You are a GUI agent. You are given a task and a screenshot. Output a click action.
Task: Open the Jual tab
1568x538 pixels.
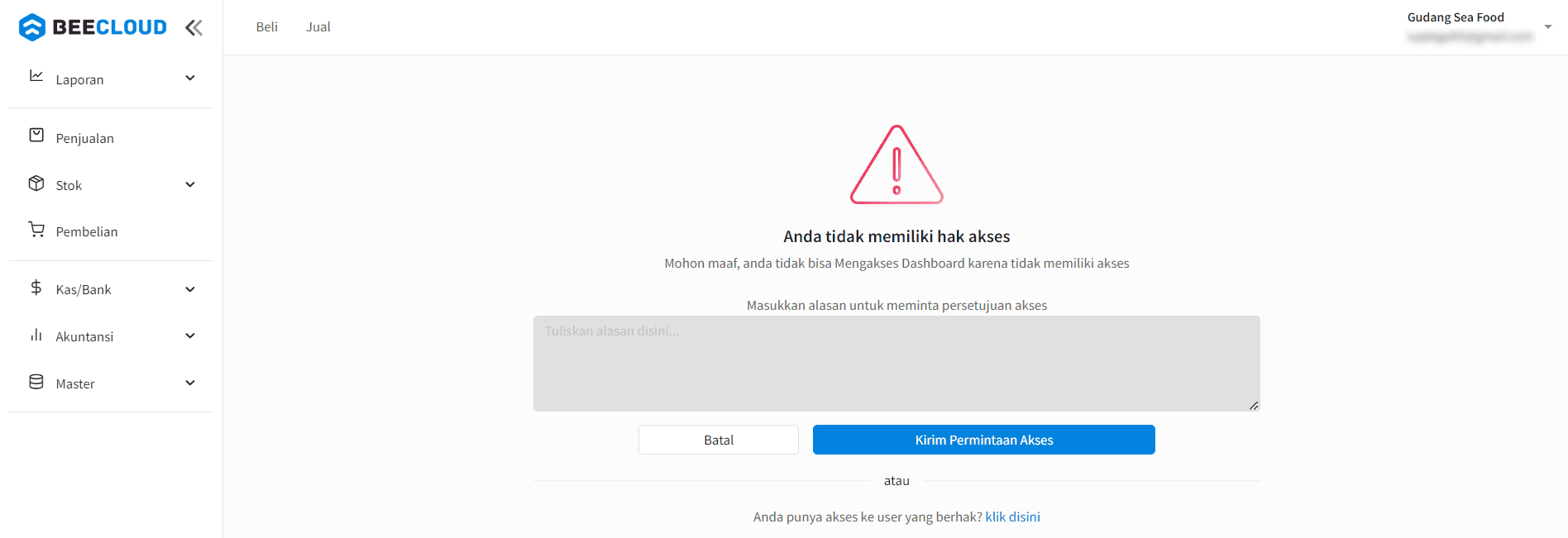tap(318, 27)
